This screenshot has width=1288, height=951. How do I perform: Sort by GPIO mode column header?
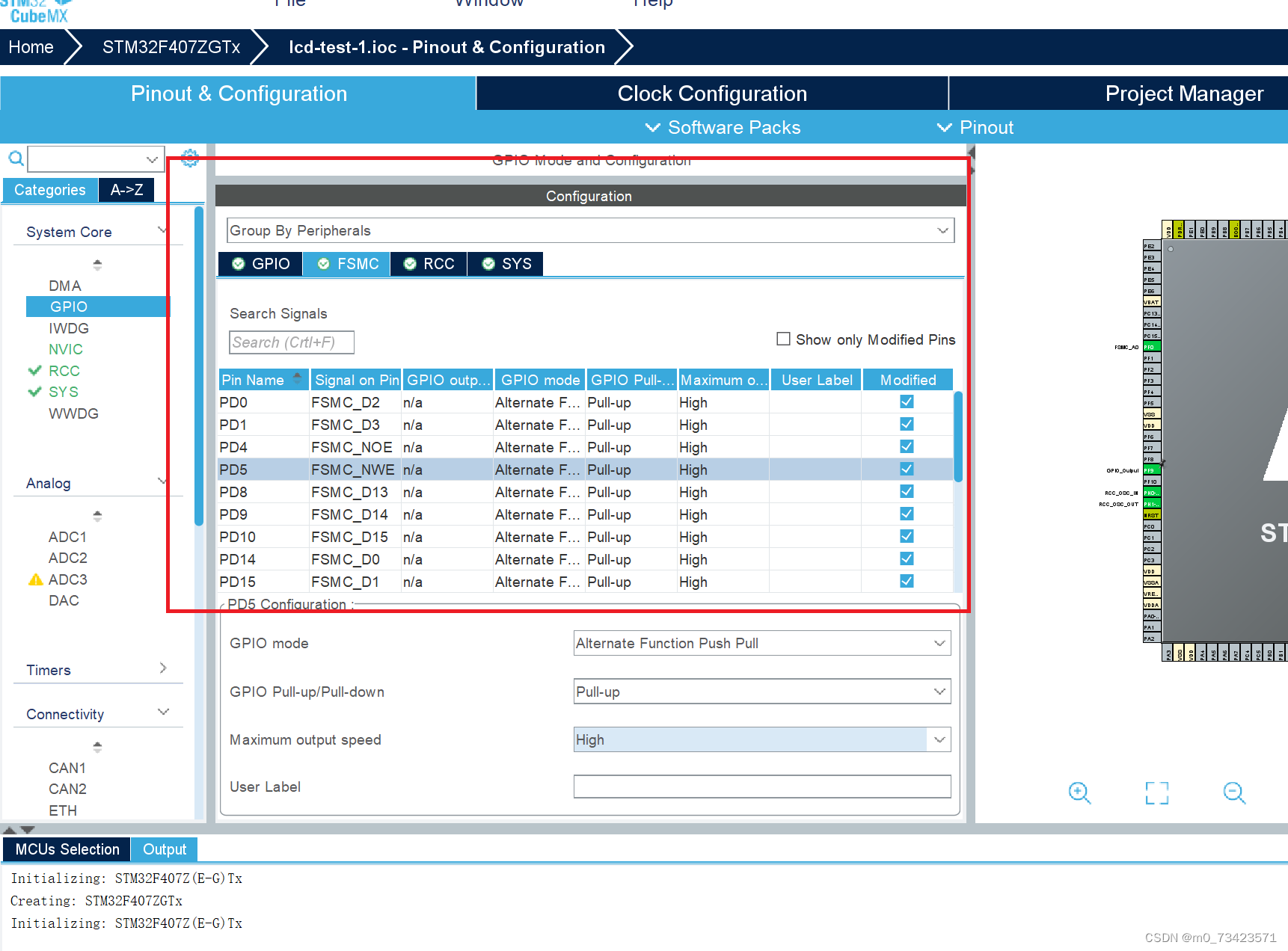click(x=540, y=380)
